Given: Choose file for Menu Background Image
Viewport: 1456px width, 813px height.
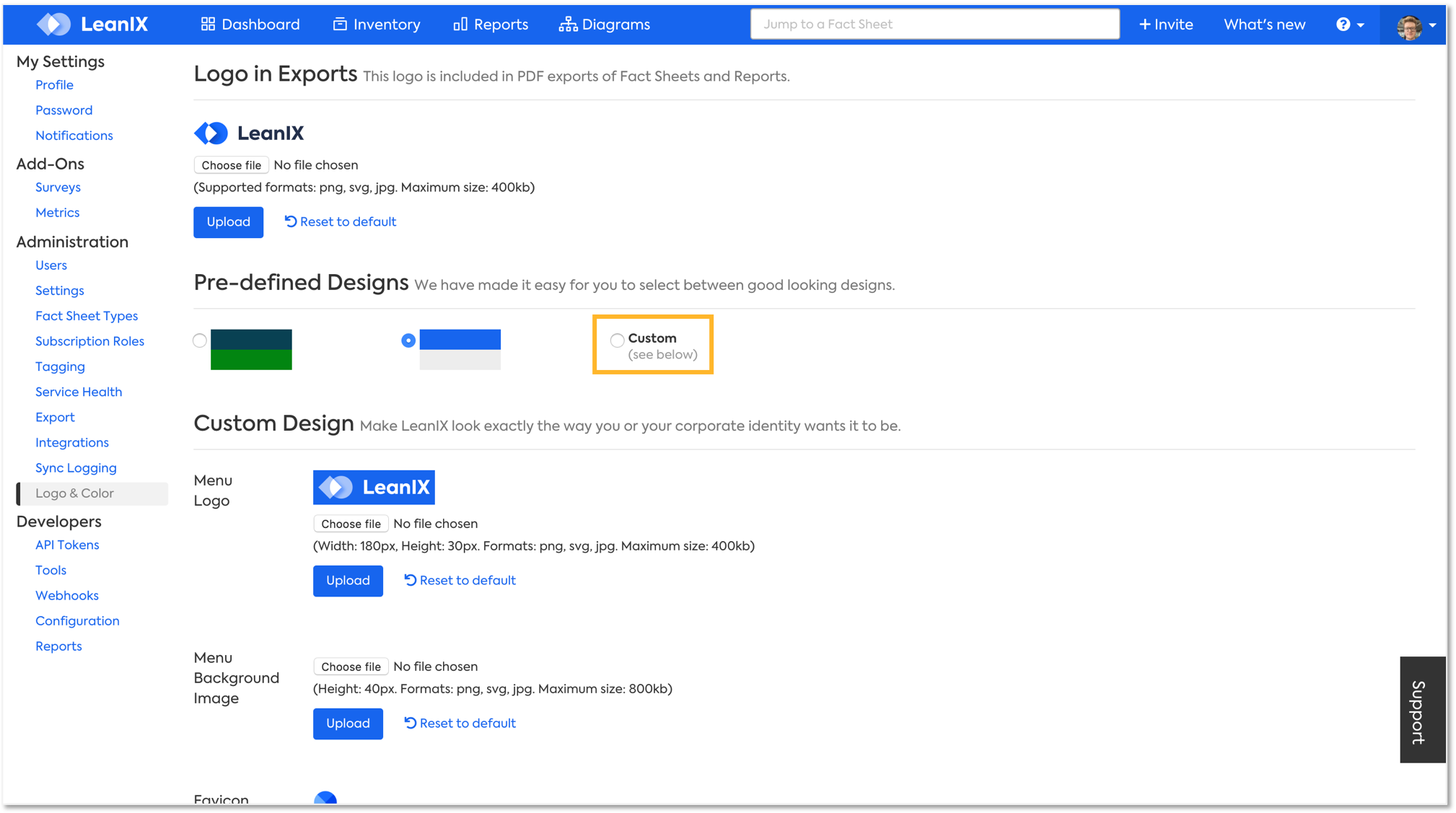Looking at the screenshot, I should (x=351, y=667).
